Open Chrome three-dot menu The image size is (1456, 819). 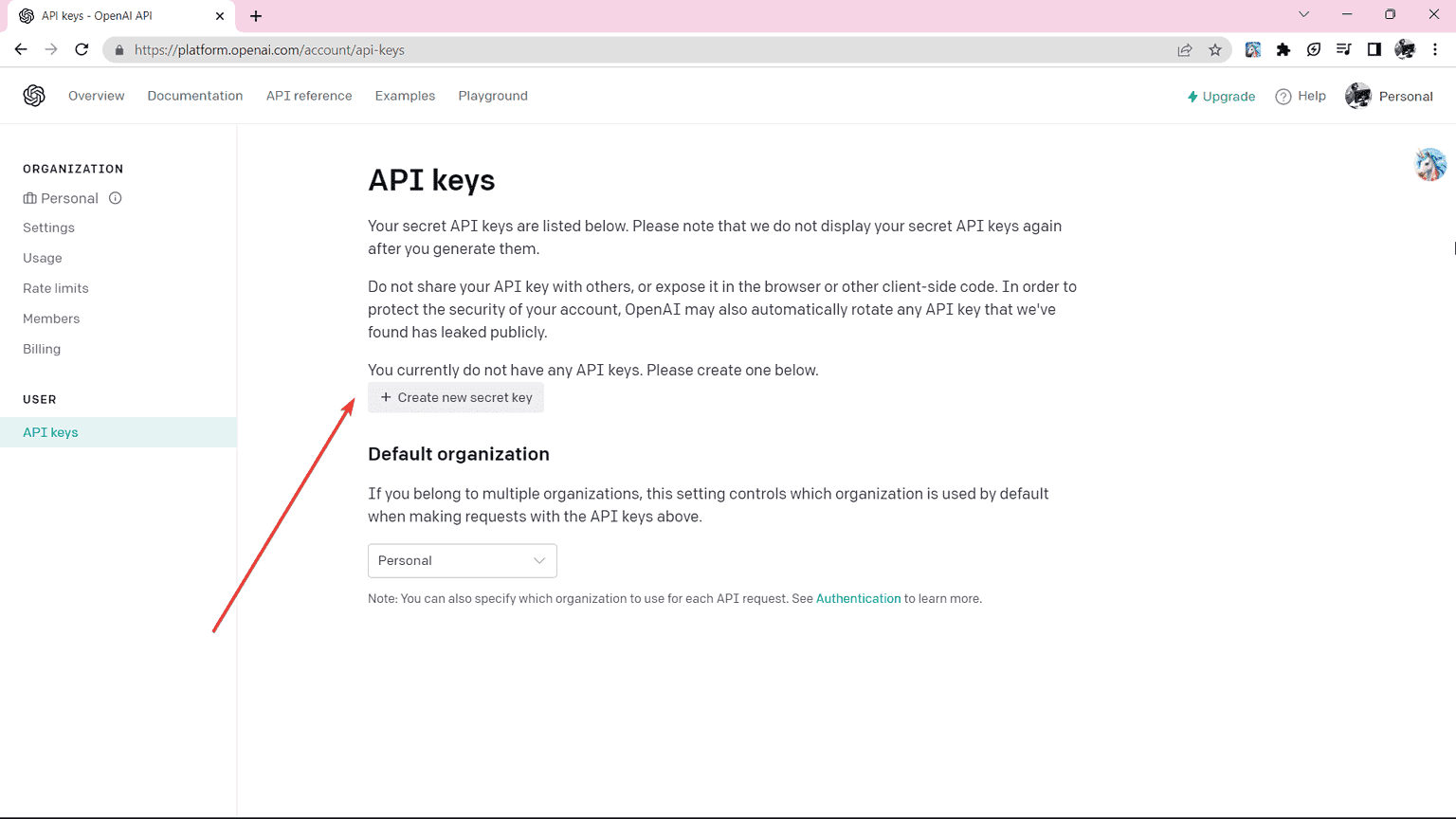pos(1435,50)
